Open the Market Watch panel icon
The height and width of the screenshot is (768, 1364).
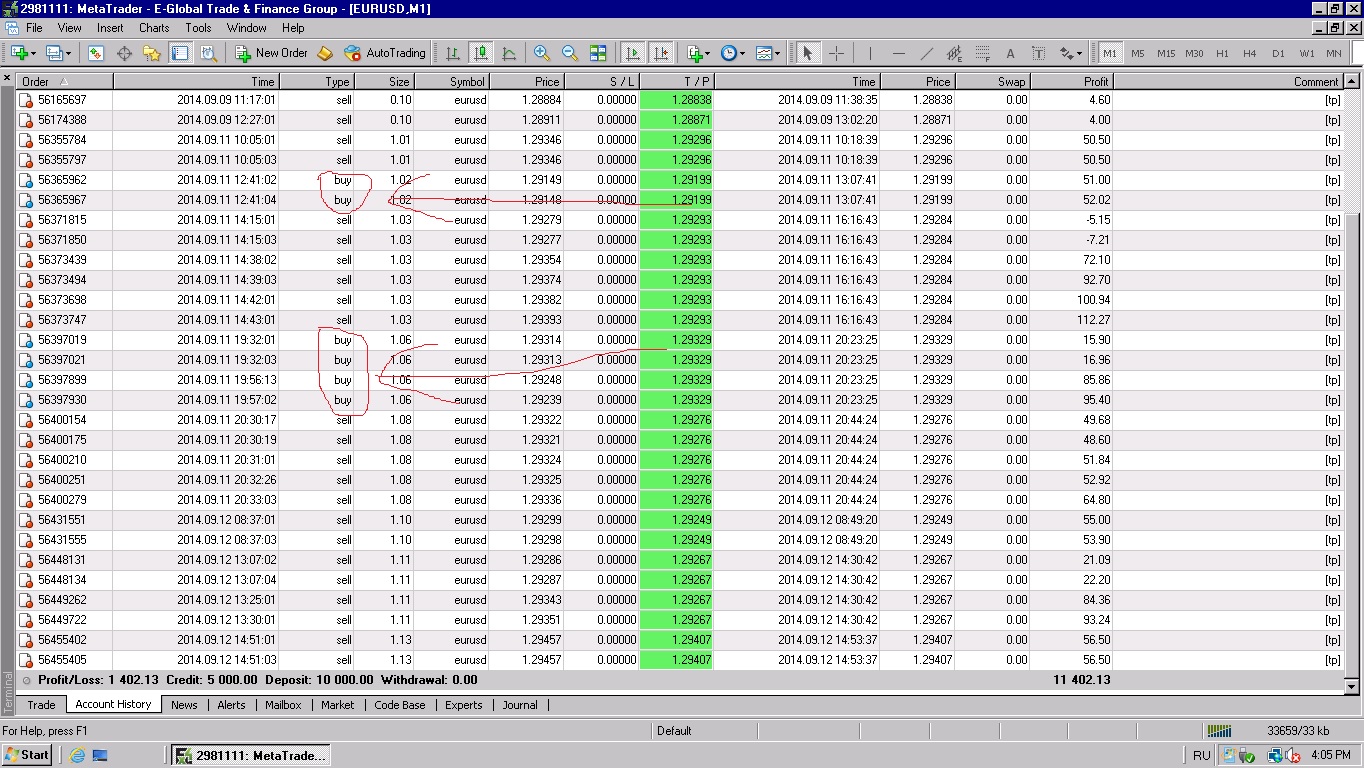[96, 53]
